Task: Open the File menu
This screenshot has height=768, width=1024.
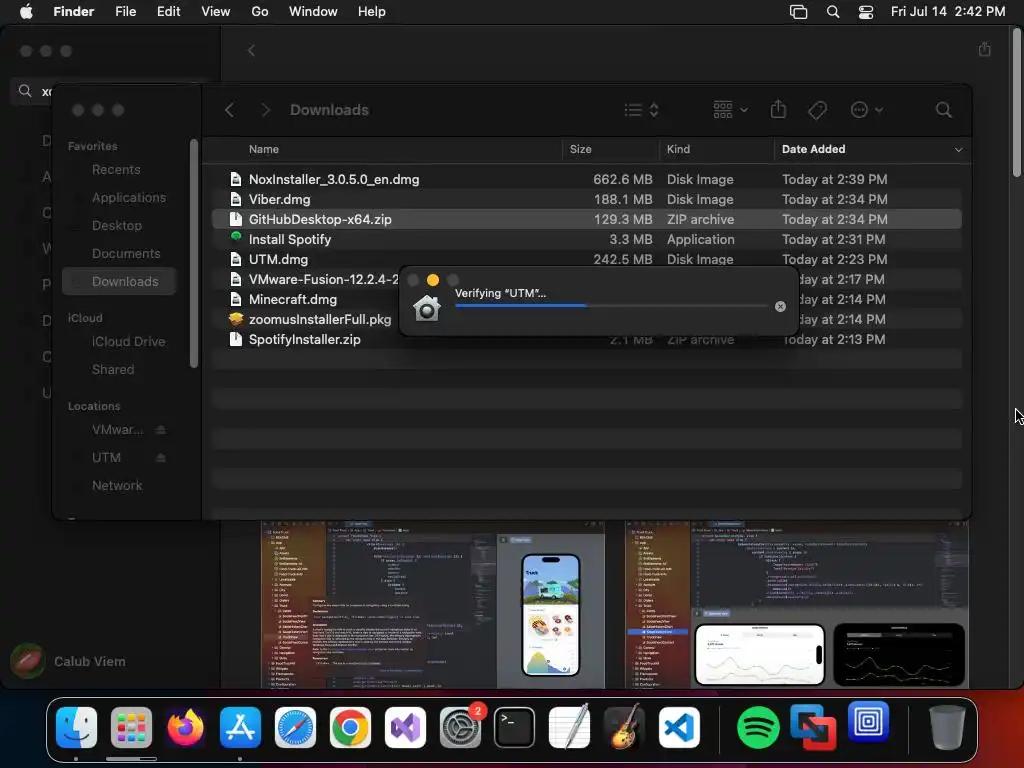Action: point(125,12)
